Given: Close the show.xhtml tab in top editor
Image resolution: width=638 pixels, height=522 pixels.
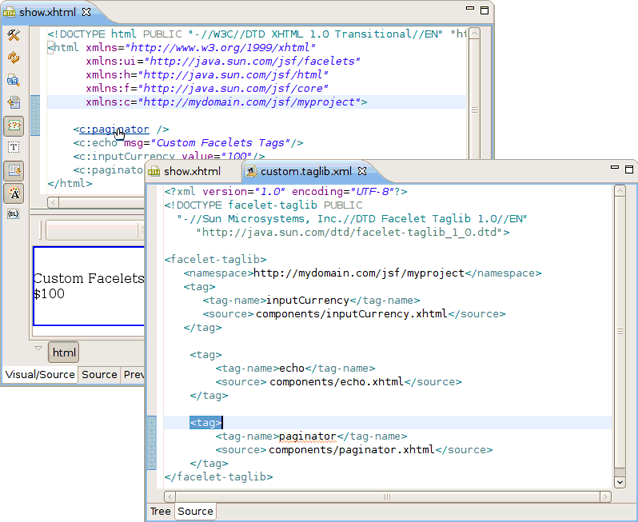Looking at the screenshot, I should click(86, 12).
